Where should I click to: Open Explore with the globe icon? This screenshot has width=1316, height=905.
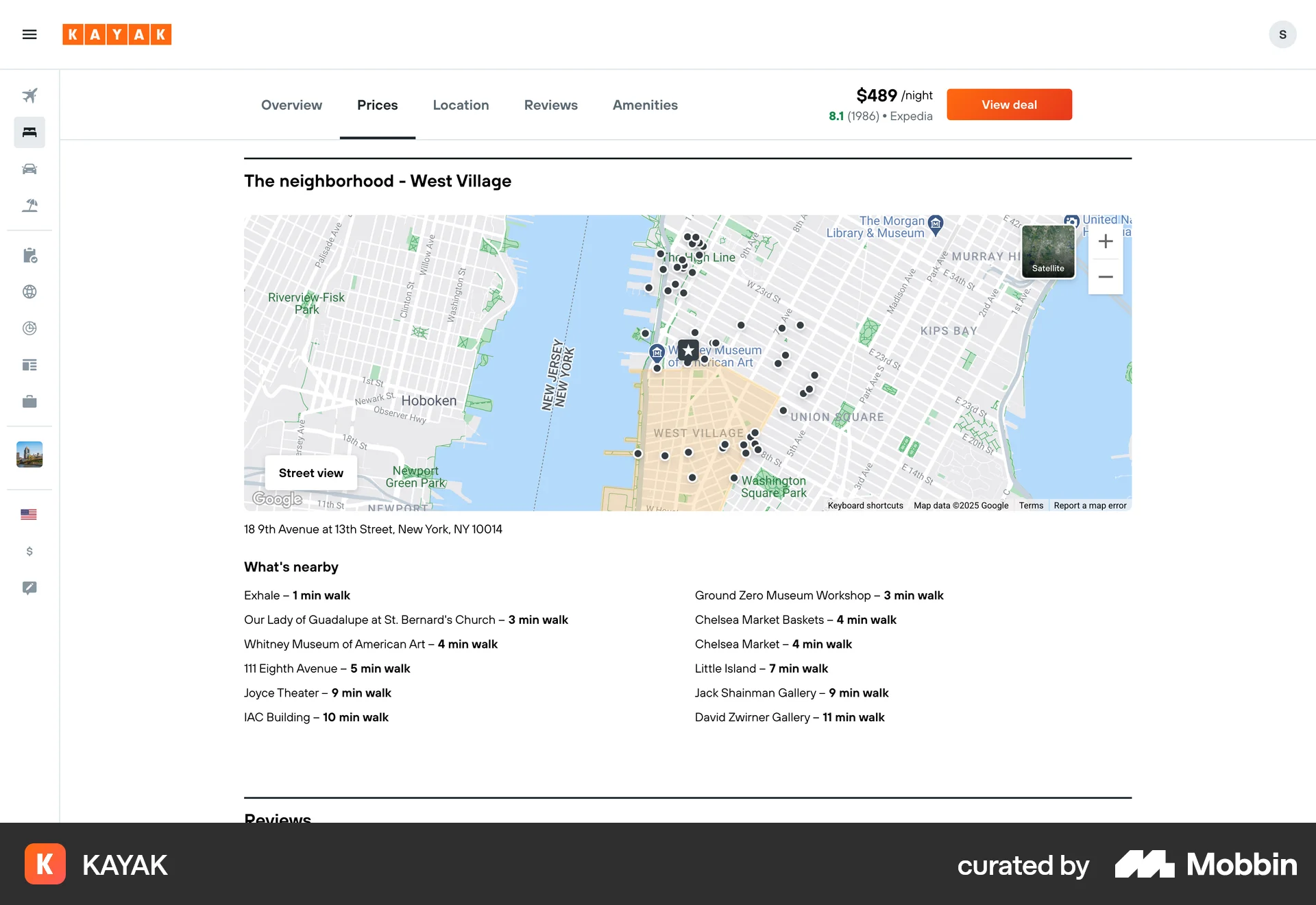tap(29, 291)
